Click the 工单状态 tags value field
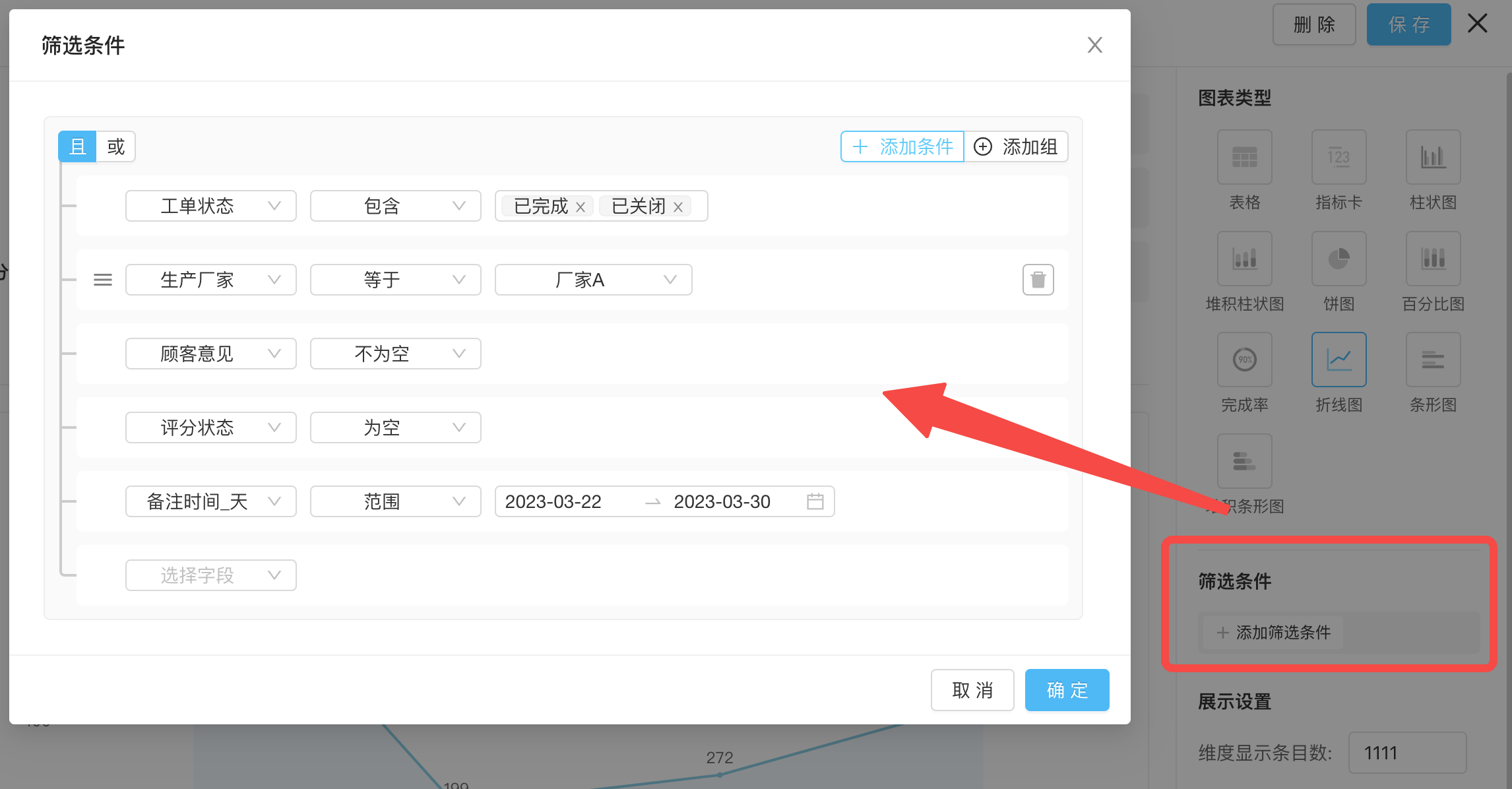This screenshot has width=1512, height=789. pos(601,206)
